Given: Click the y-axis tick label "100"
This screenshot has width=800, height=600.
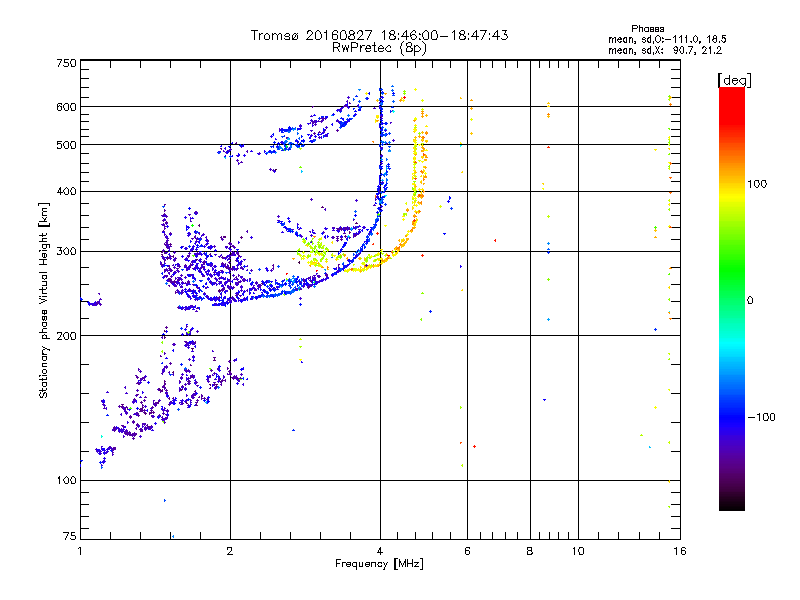Looking at the screenshot, I should click(x=66, y=480).
